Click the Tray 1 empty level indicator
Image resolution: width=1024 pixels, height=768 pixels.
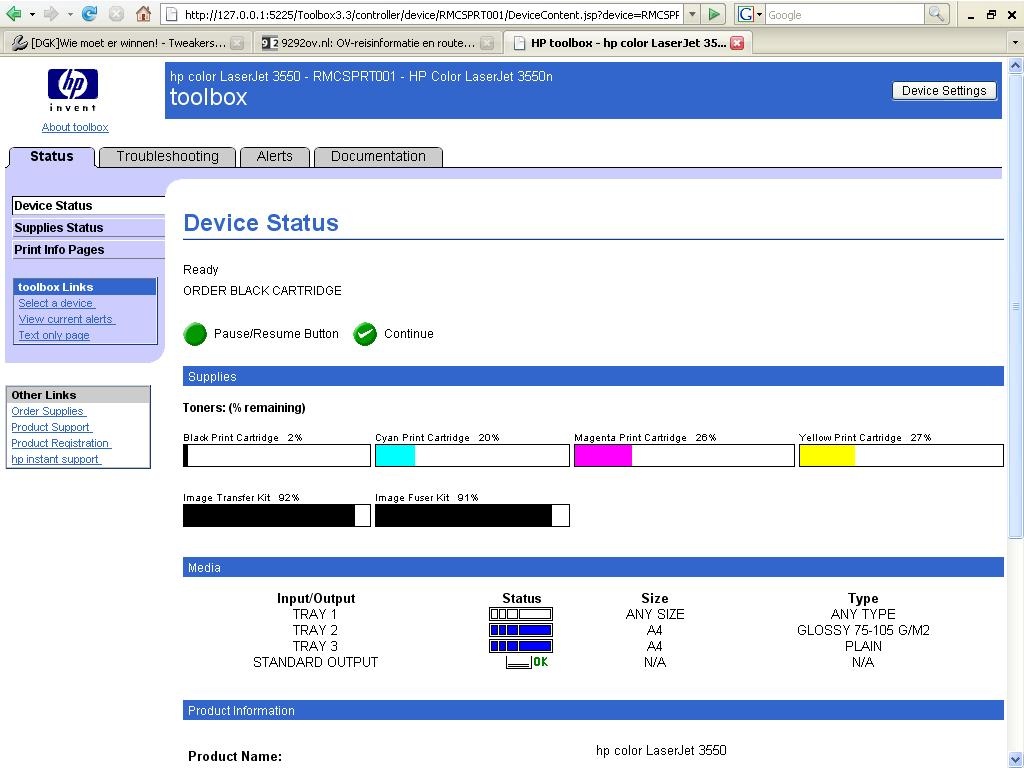coord(521,614)
